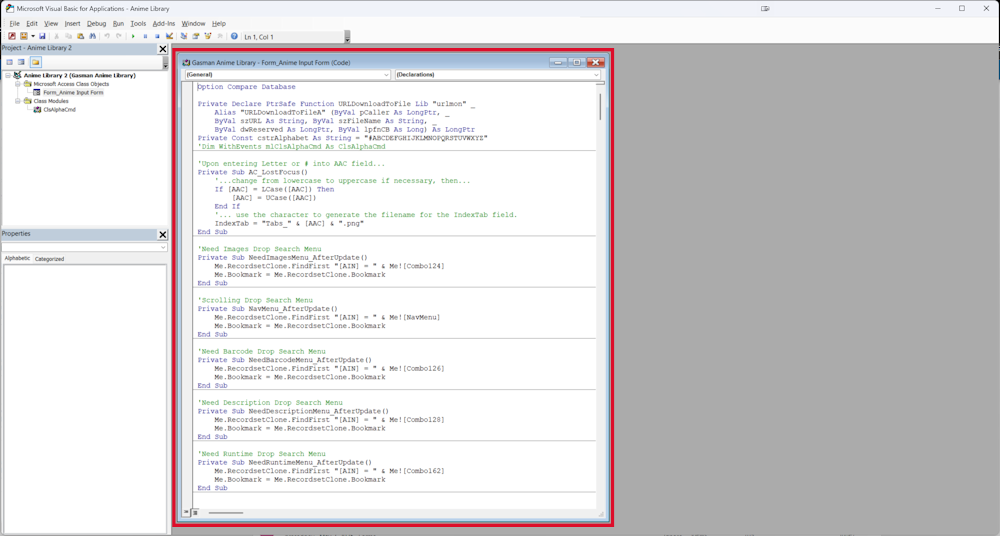Open the File menu
The width and height of the screenshot is (1000, 536).
15,24
